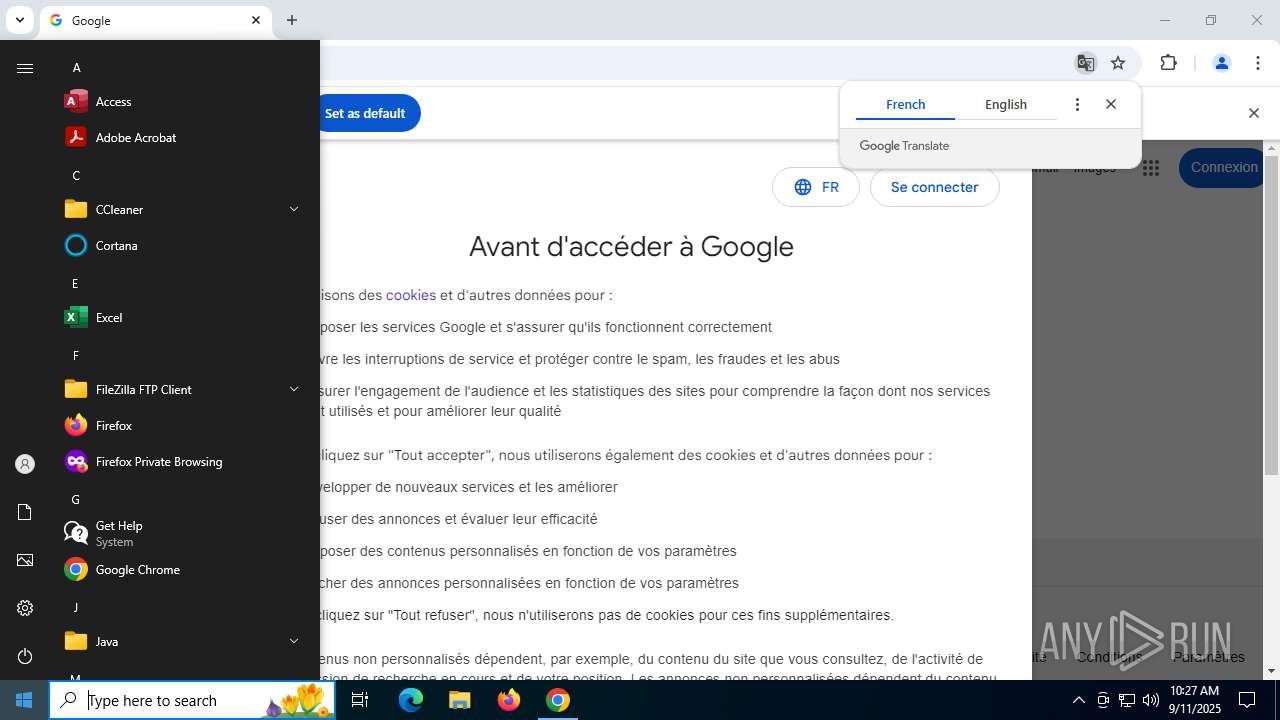Click the Se connecter button
Viewport: 1280px width, 720px height.
[x=934, y=187]
